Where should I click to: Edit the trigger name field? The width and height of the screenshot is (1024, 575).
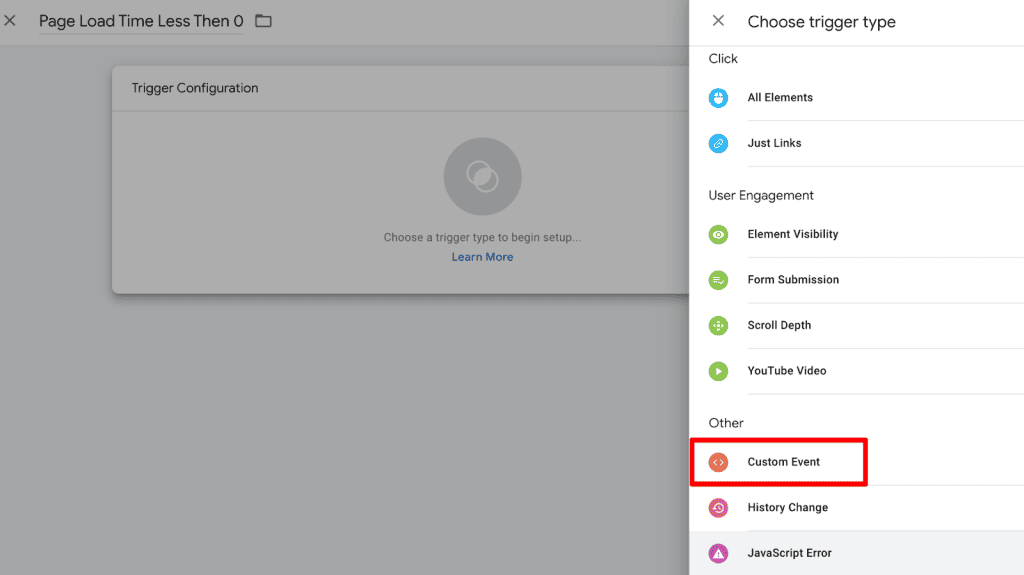(x=140, y=21)
